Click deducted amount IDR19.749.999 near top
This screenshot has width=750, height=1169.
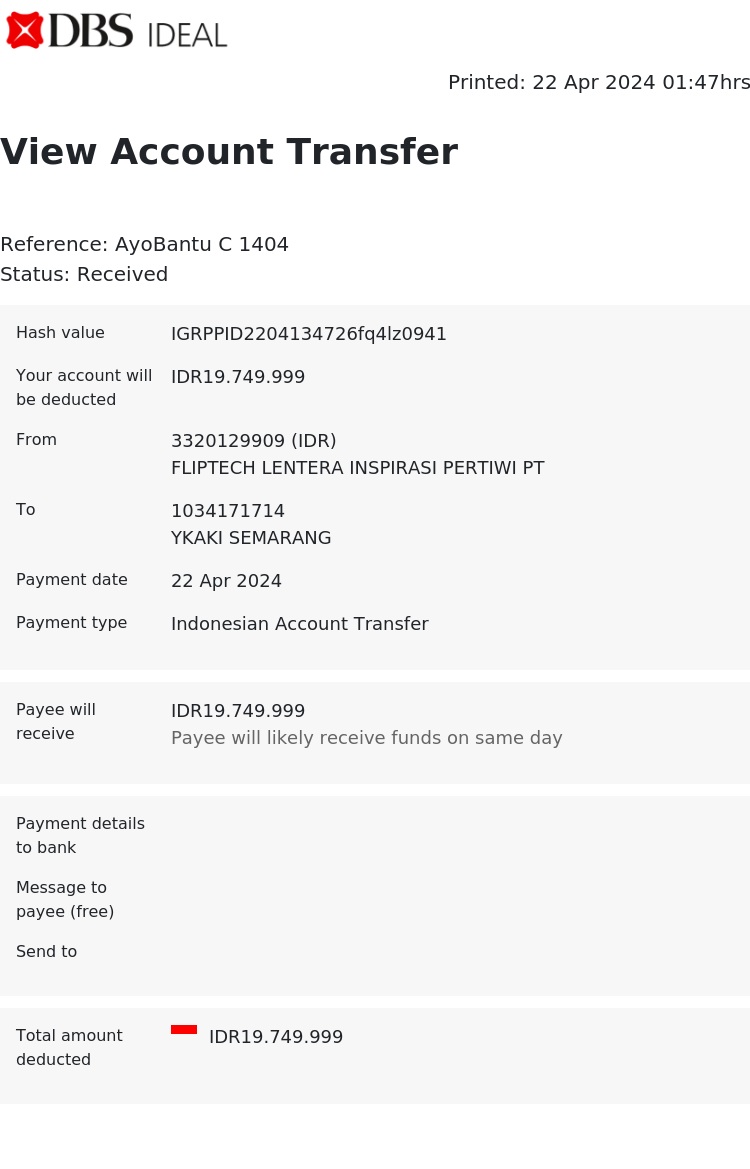pyautogui.click(x=238, y=376)
